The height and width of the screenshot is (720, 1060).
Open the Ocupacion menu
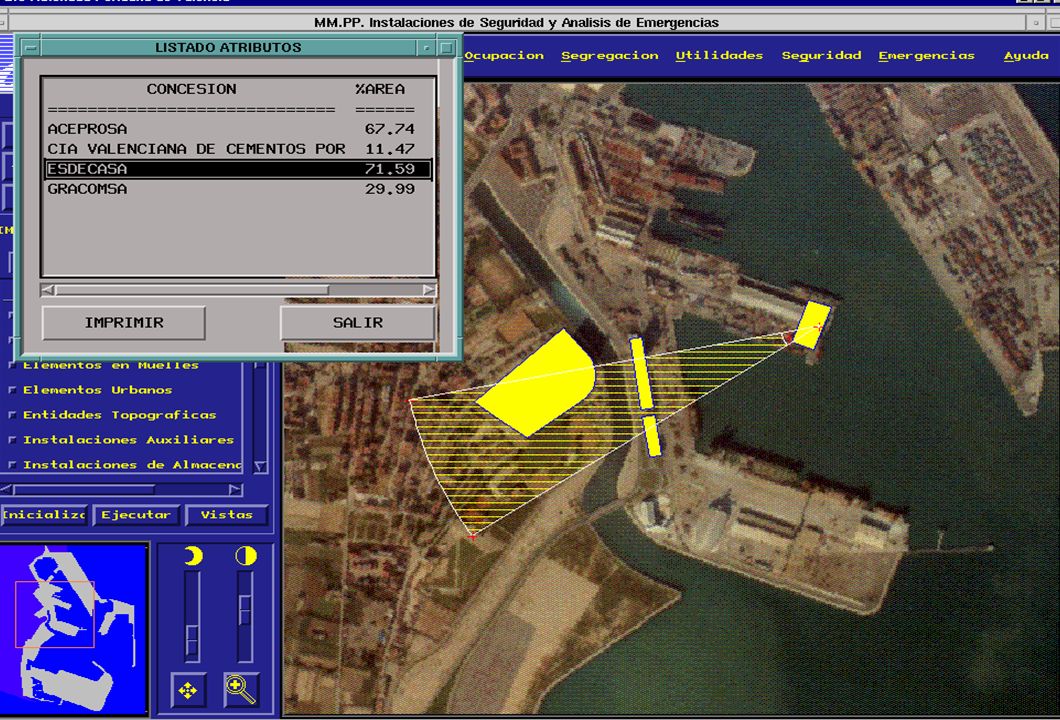[x=504, y=55]
